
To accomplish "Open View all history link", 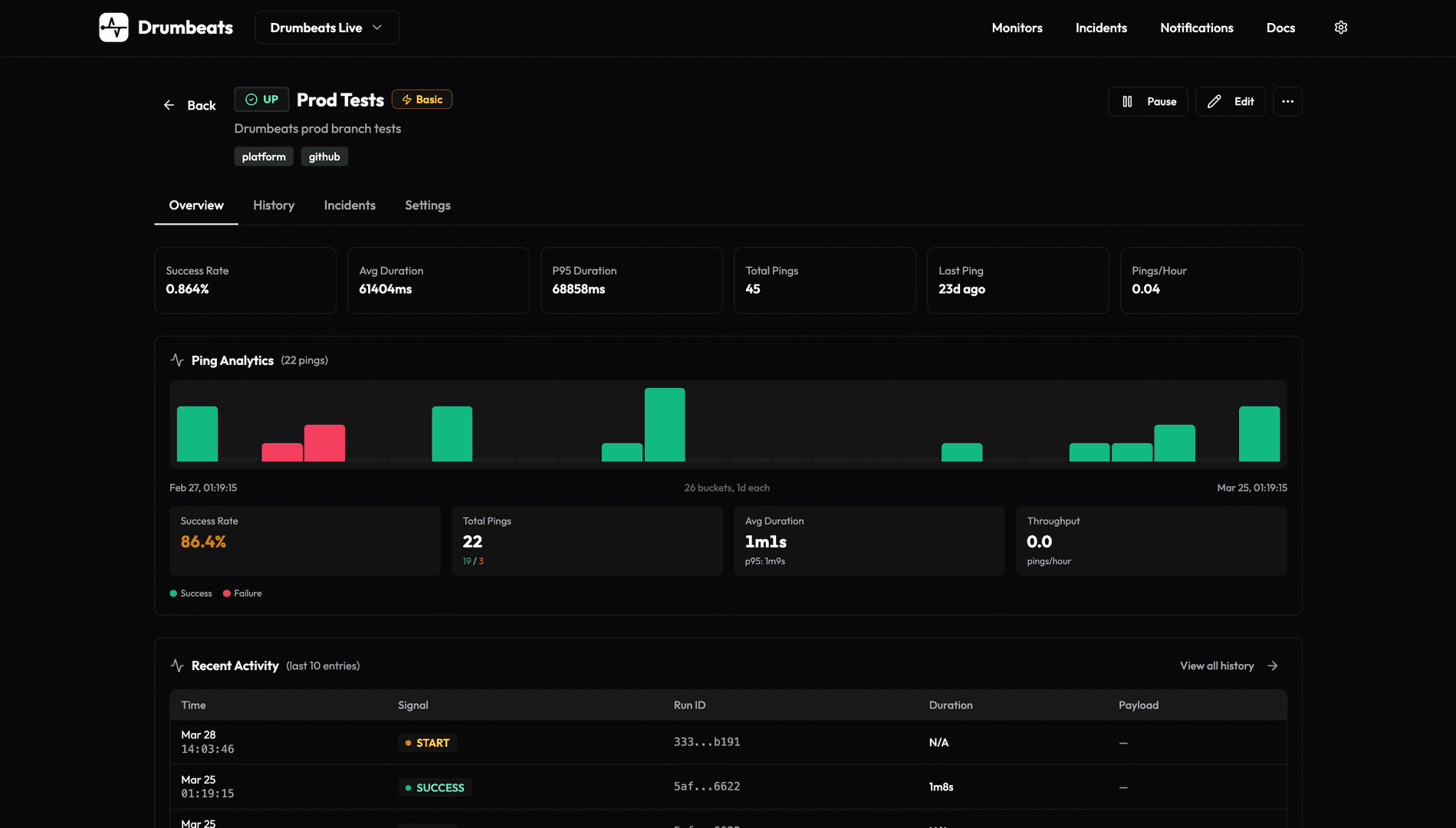I will 1229,665.
